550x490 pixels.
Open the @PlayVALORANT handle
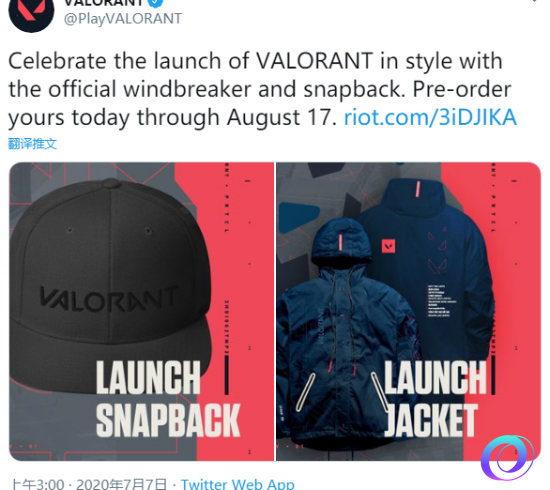(x=123, y=19)
